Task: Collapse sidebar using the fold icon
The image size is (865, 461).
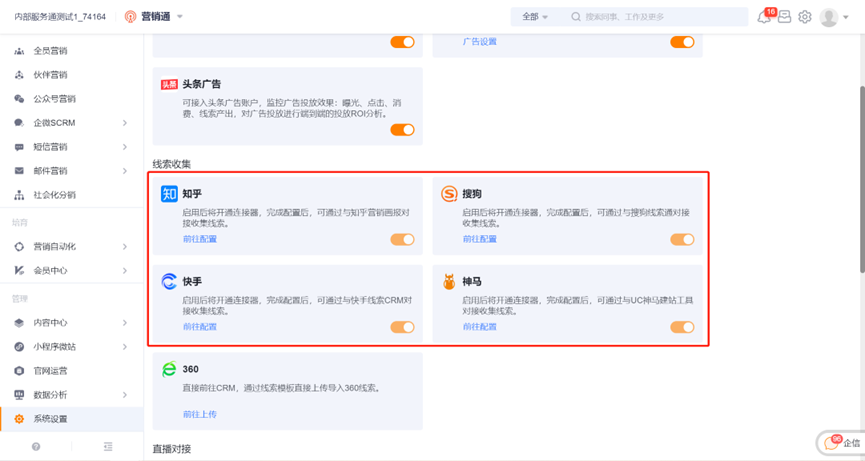Action: (x=108, y=447)
